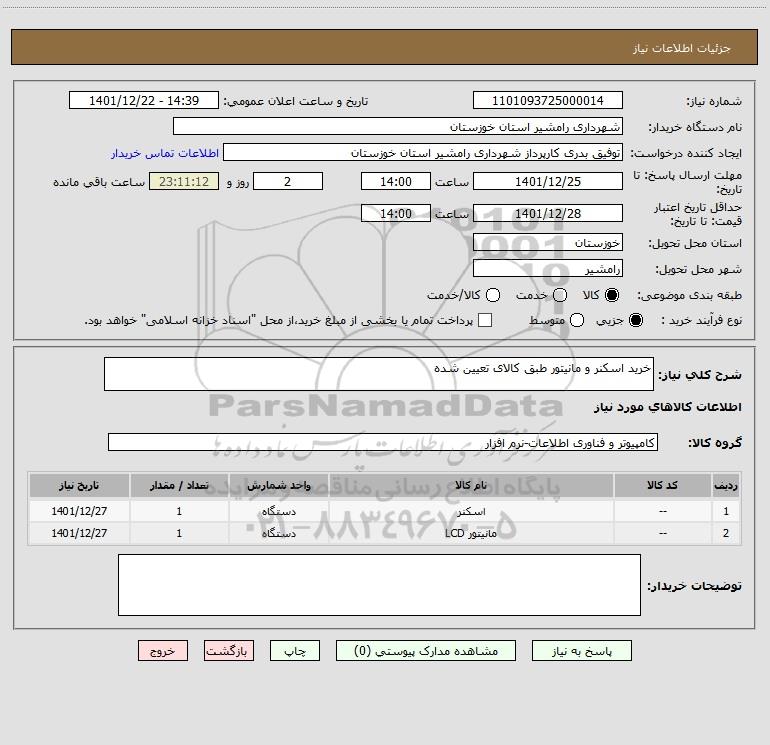This screenshot has width=770, height=745.
Task: Click the requester field توفیق بدری کارپرداز
Action: click(x=423, y=152)
